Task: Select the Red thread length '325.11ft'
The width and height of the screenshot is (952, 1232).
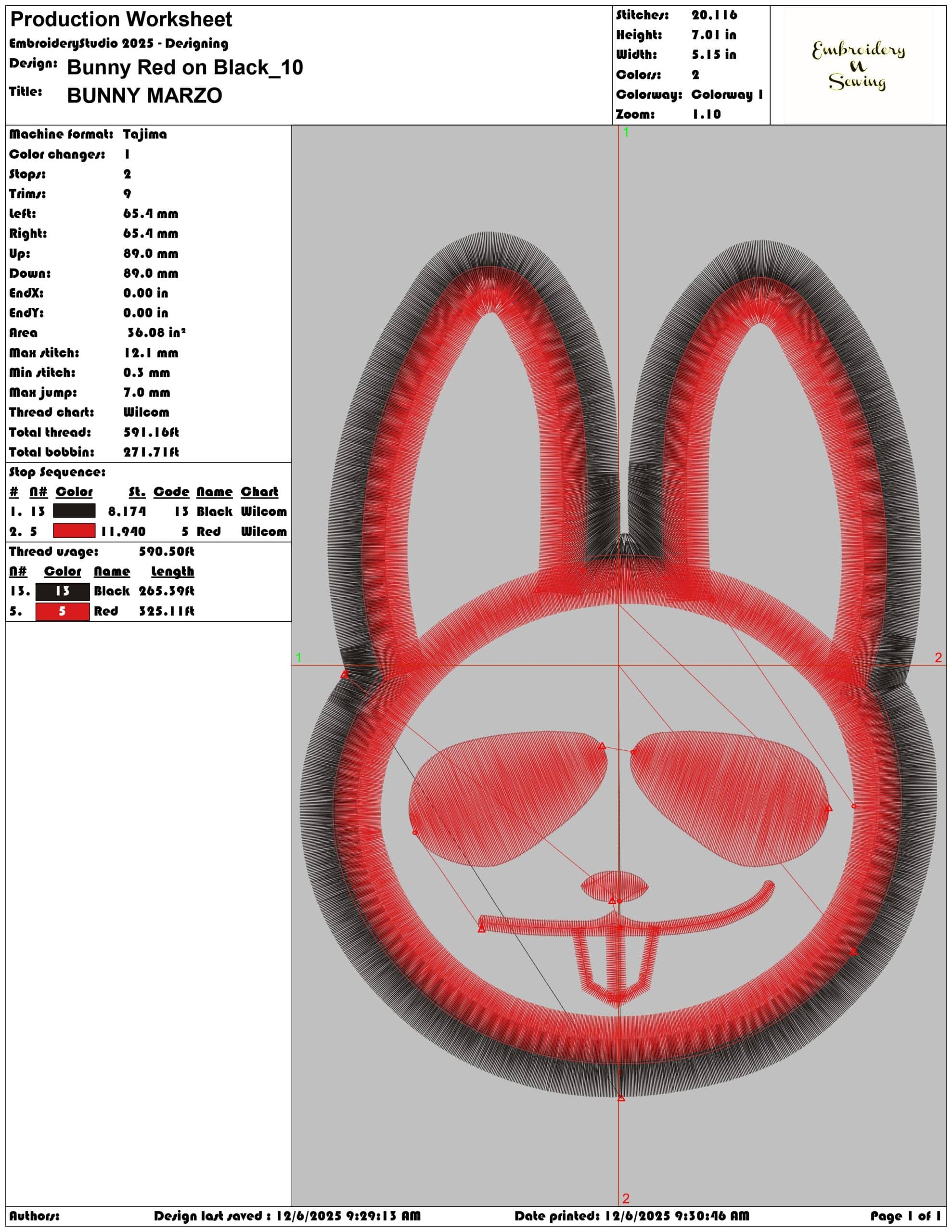Action: (x=167, y=612)
